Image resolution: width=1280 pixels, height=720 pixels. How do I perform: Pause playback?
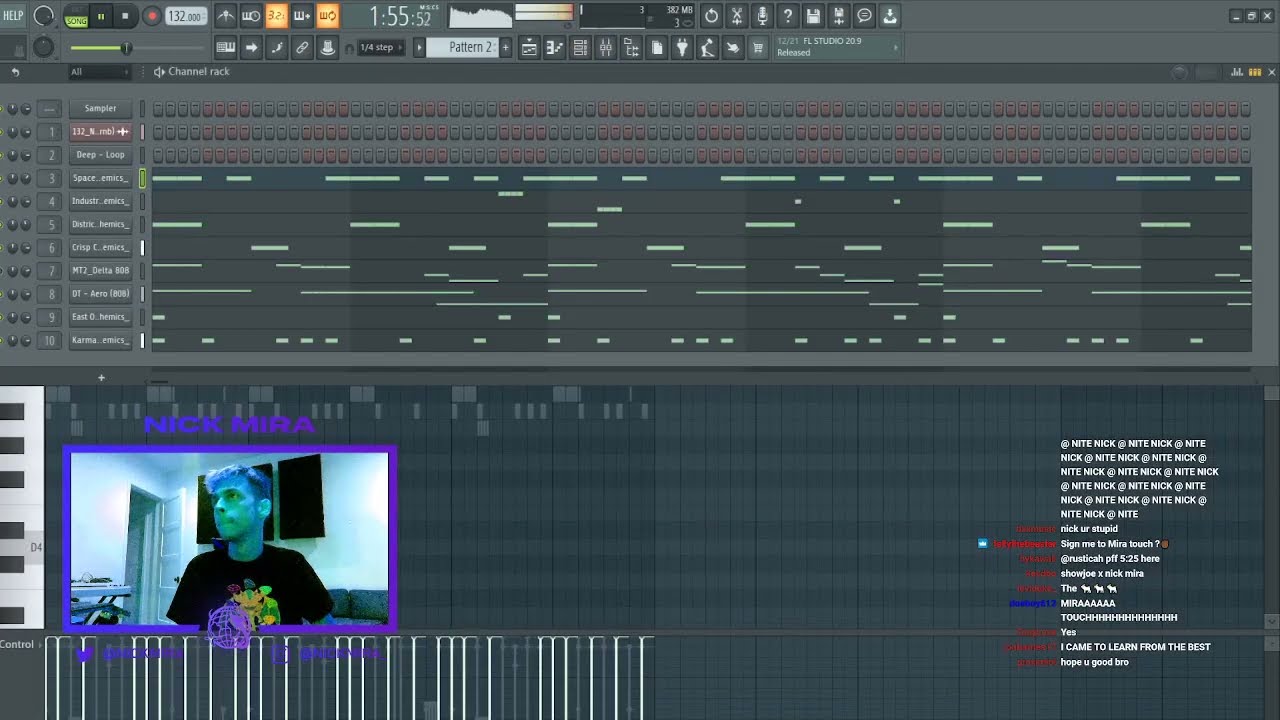point(101,16)
